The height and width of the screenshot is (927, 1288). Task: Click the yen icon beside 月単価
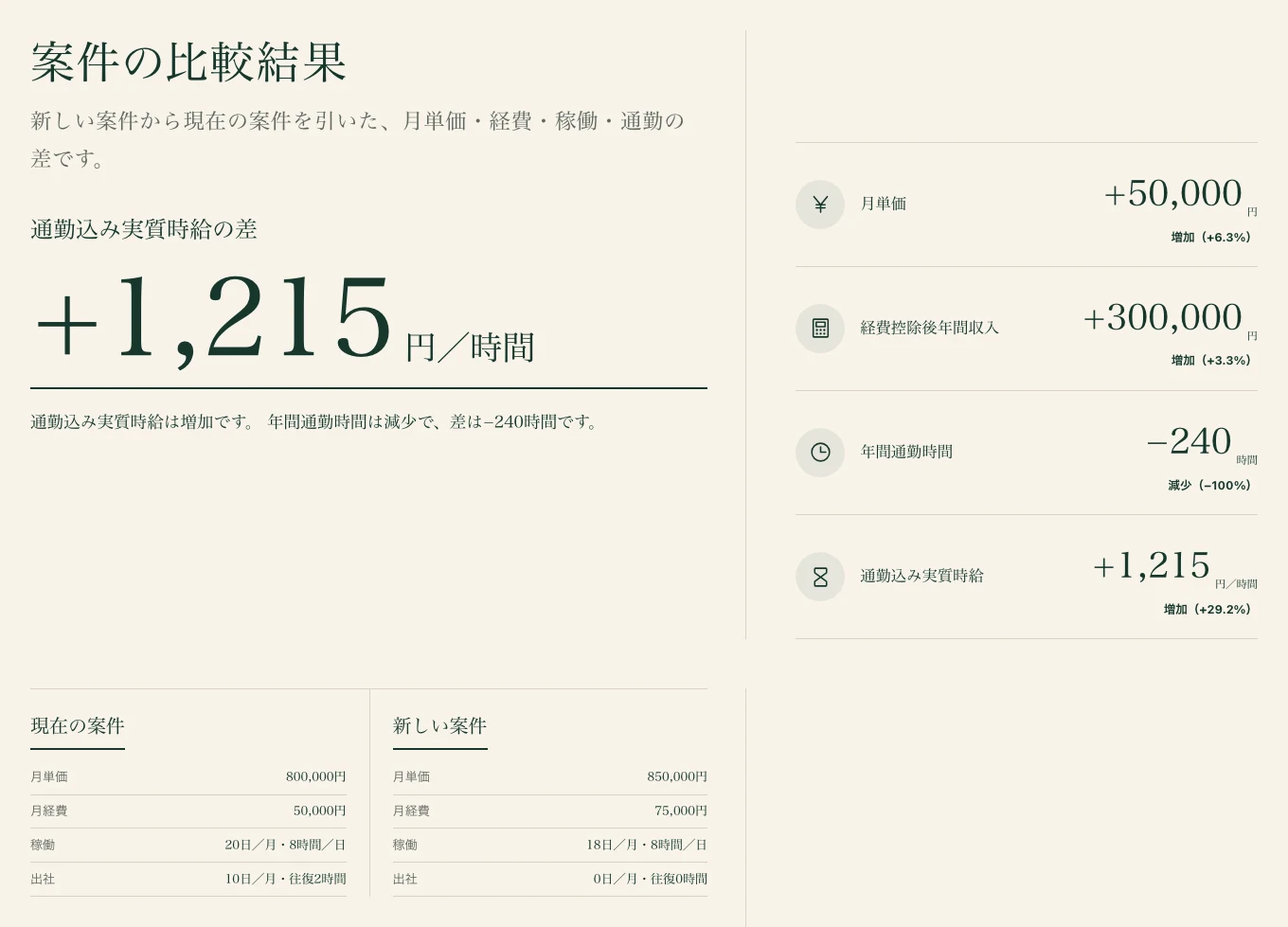(820, 205)
